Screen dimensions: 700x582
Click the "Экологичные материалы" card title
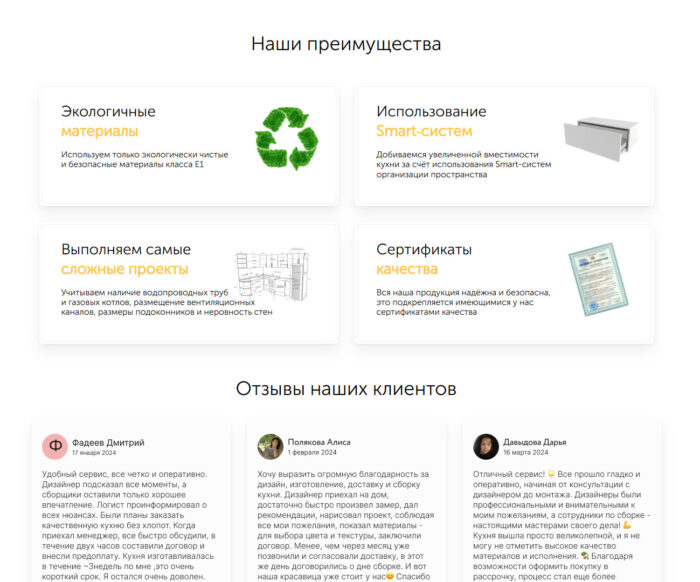pos(108,121)
